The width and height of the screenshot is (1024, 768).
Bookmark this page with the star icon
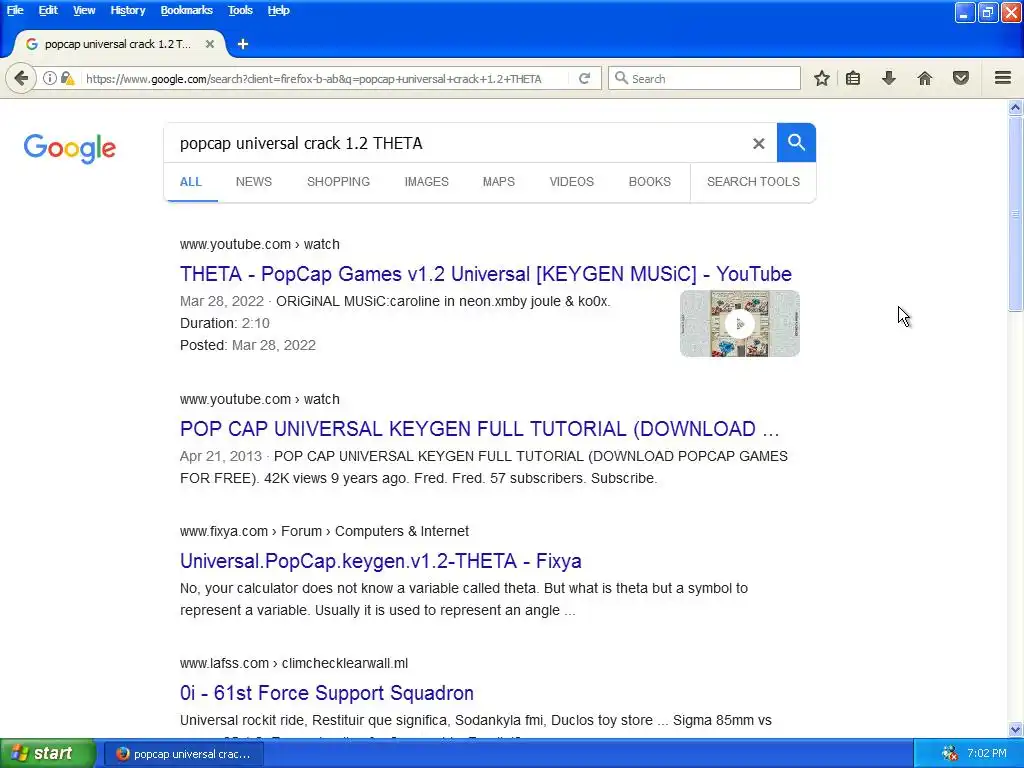point(822,78)
